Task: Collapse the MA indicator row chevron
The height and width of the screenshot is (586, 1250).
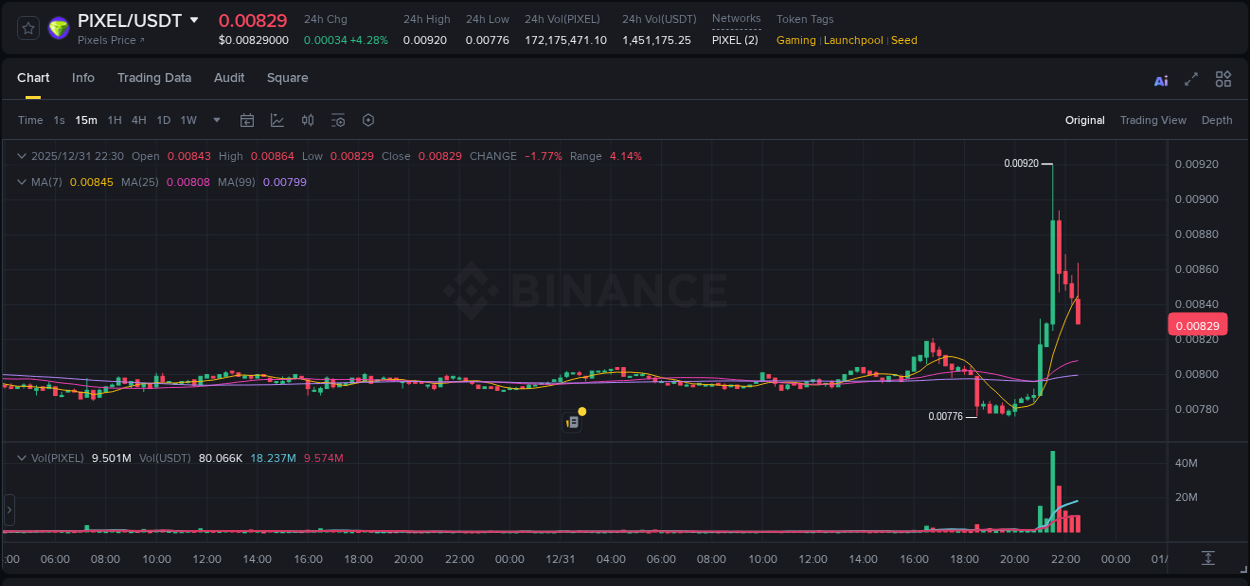Action: coord(22,182)
